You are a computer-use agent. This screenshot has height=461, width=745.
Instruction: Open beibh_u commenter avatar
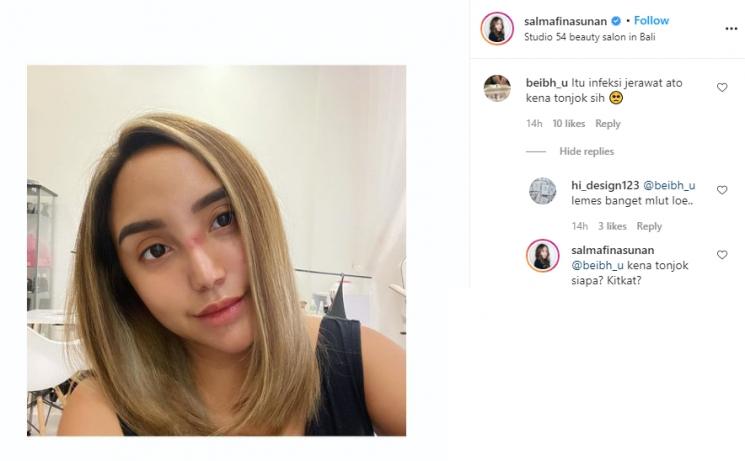[497, 88]
